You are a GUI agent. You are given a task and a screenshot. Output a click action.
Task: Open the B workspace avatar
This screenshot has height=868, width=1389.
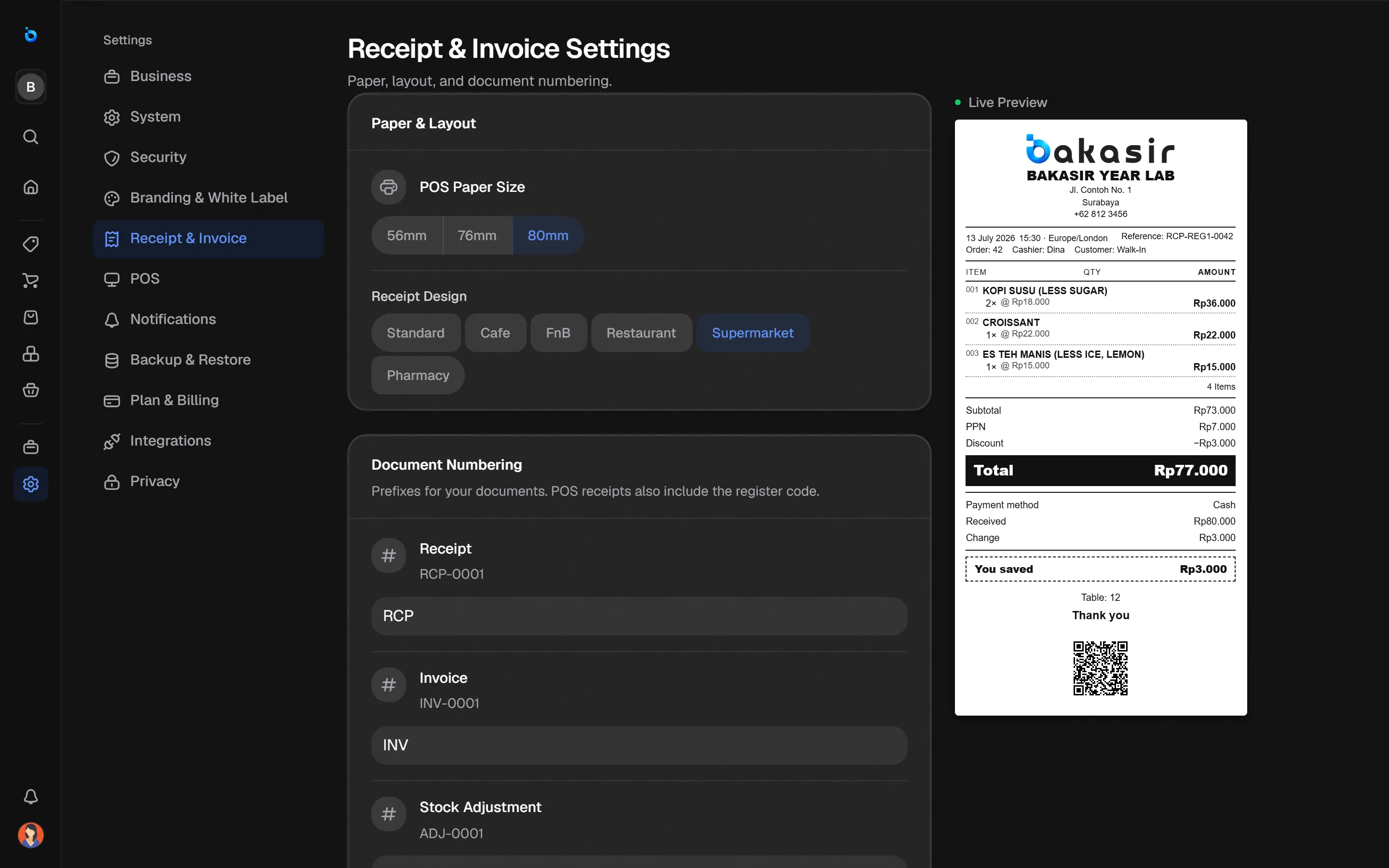point(30,87)
